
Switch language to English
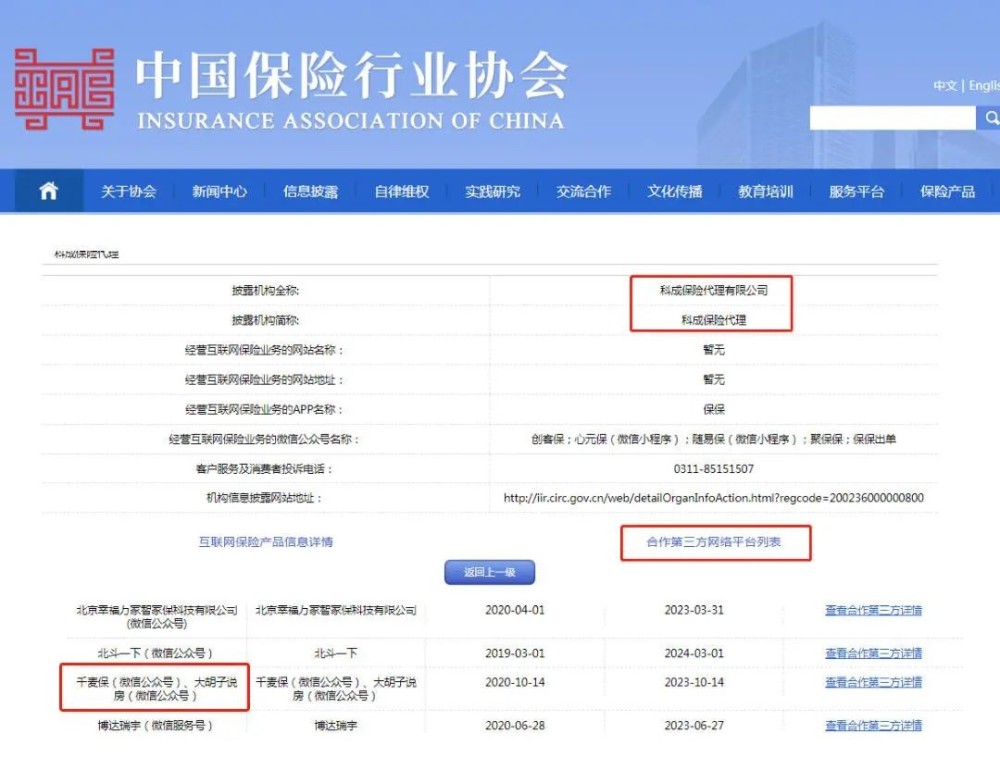click(984, 85)
